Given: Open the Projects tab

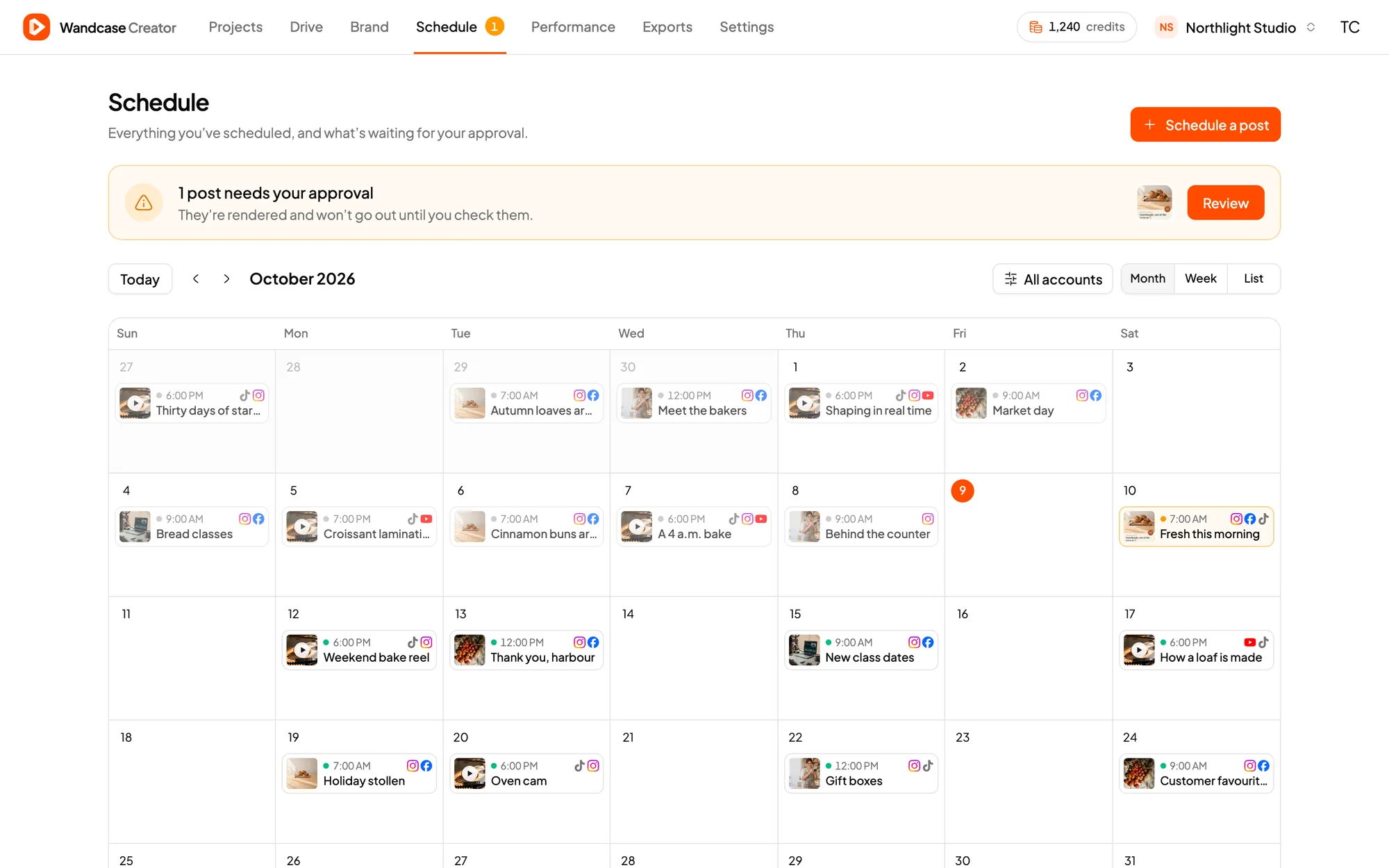Looking at the screenshot, I should point(235,27).
